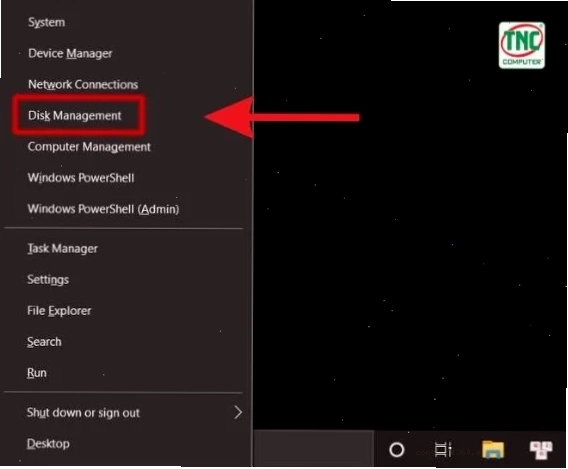This screenshot has width=568, height=469.
Task: Run Windows PowerShell (Admin)
Action: (x=103, y=209)
